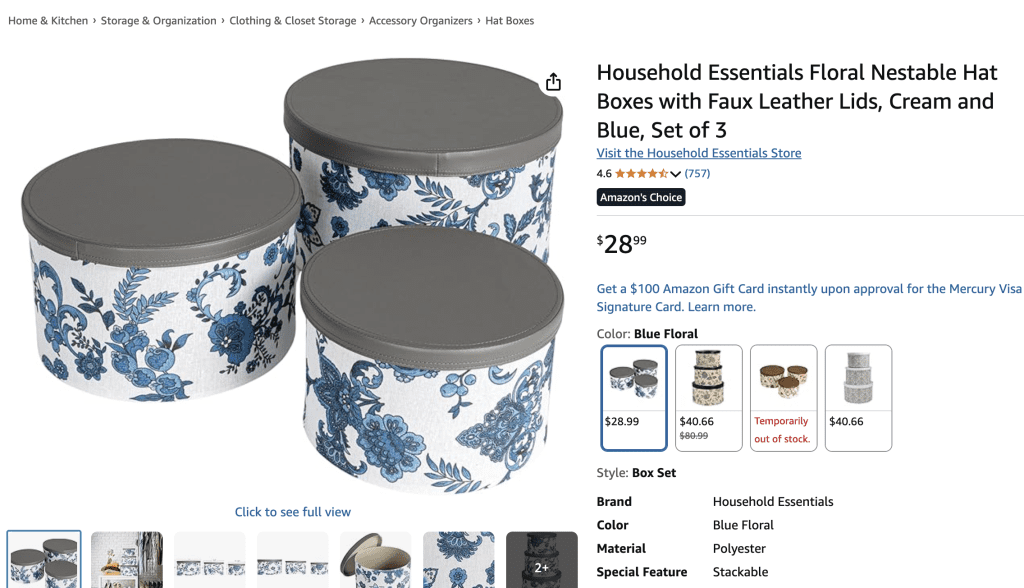The width and height of the screenshot is (1024, 588).
Task: Go to Storage & Organization breadcrumb
Action: 158,21
